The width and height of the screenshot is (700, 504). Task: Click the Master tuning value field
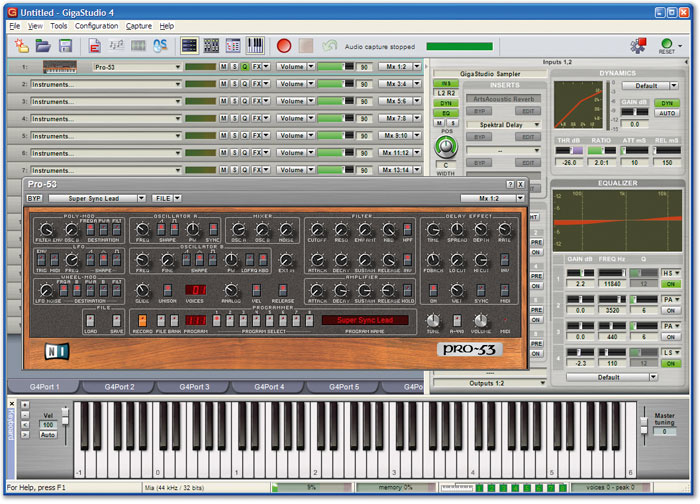click(663, 431)
